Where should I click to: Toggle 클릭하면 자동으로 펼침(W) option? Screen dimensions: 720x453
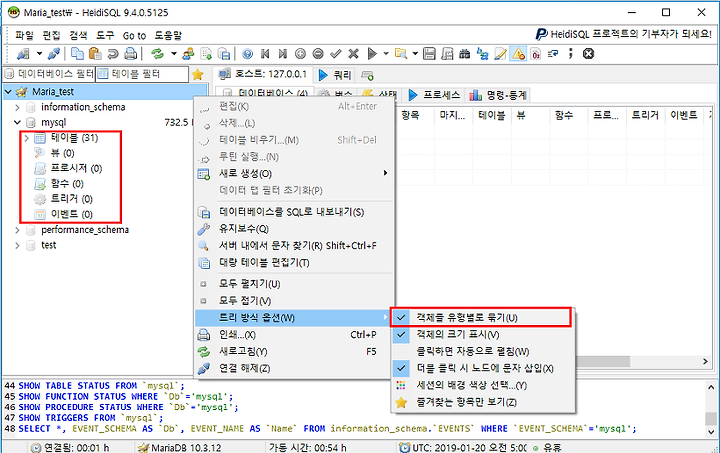[x=483, y=352]
